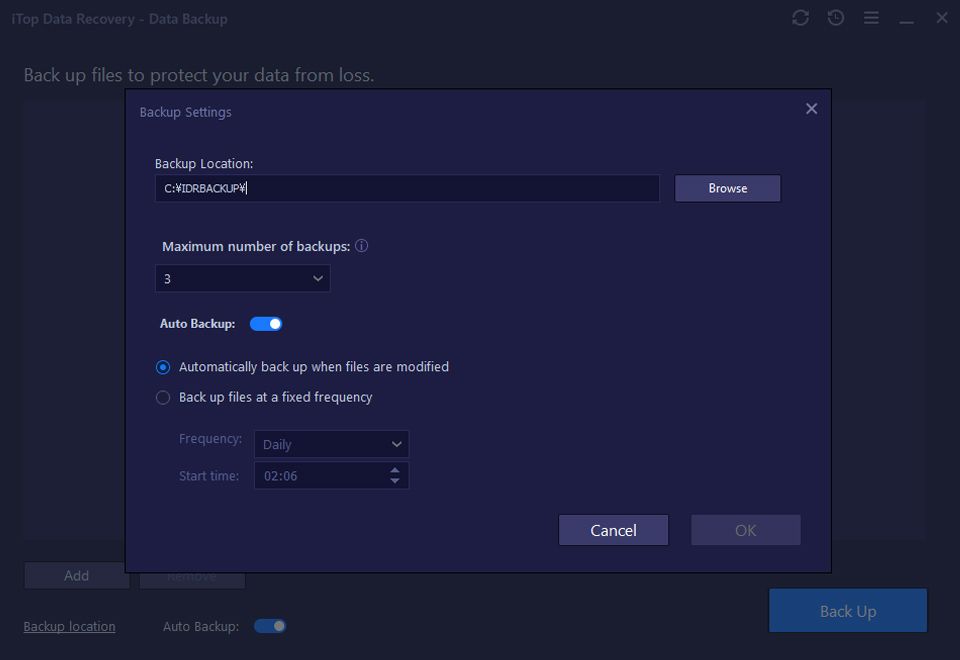Click the OK button
The width and height of the screenshot is (960, 660).
click(746, 530)
